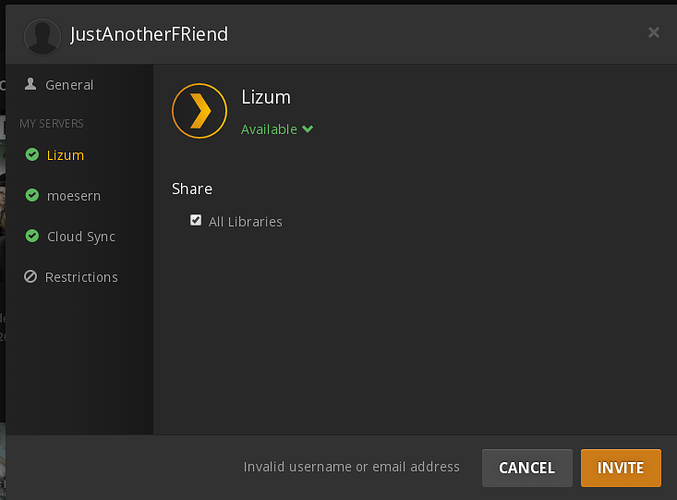Screen dimensions: 677x500
Task: Click the All Libraries label text
Action: 245,221
